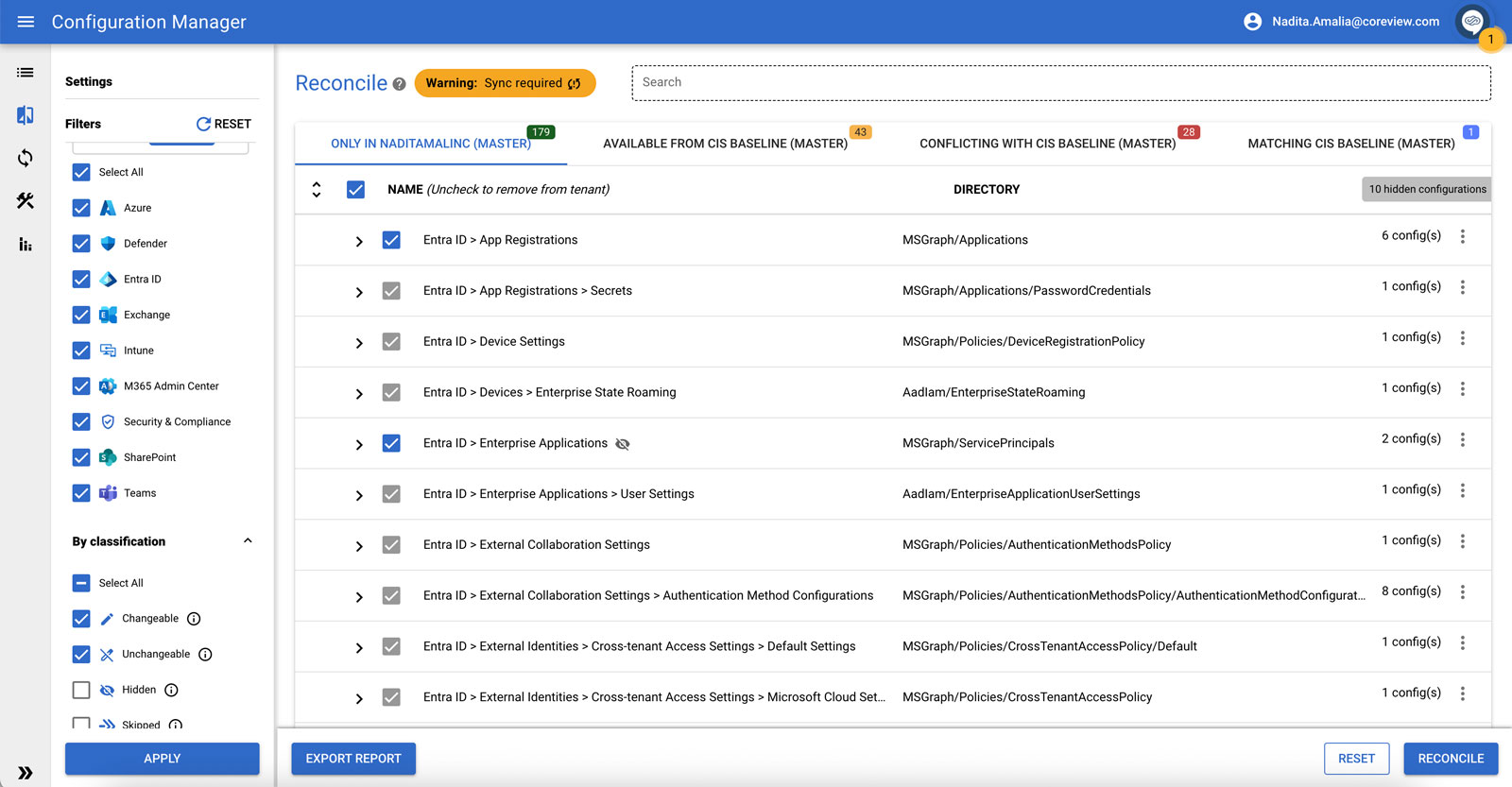Uncheck the Intune filter checkbox
This screenshot has width=1512, height=787.
tap(81, 351)
